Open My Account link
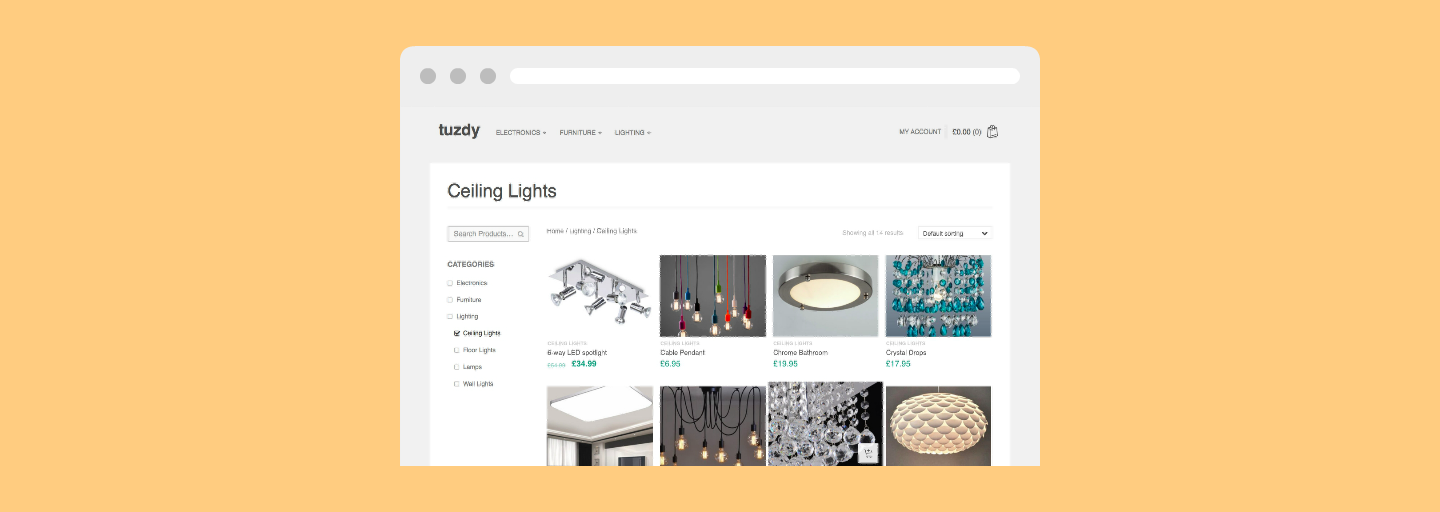The width and height of the screenshot is (1440, 512). pos(920,131)
